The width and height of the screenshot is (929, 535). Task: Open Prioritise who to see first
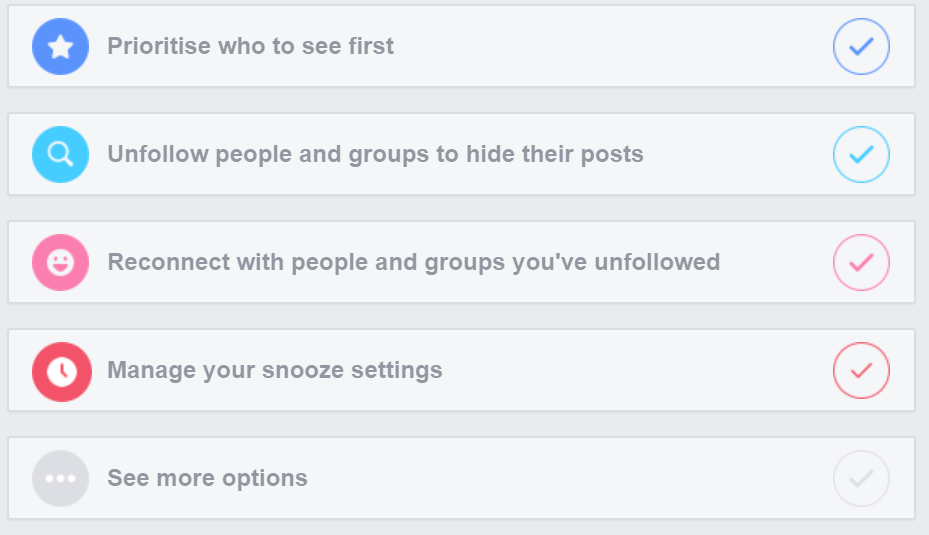(250, 46)
